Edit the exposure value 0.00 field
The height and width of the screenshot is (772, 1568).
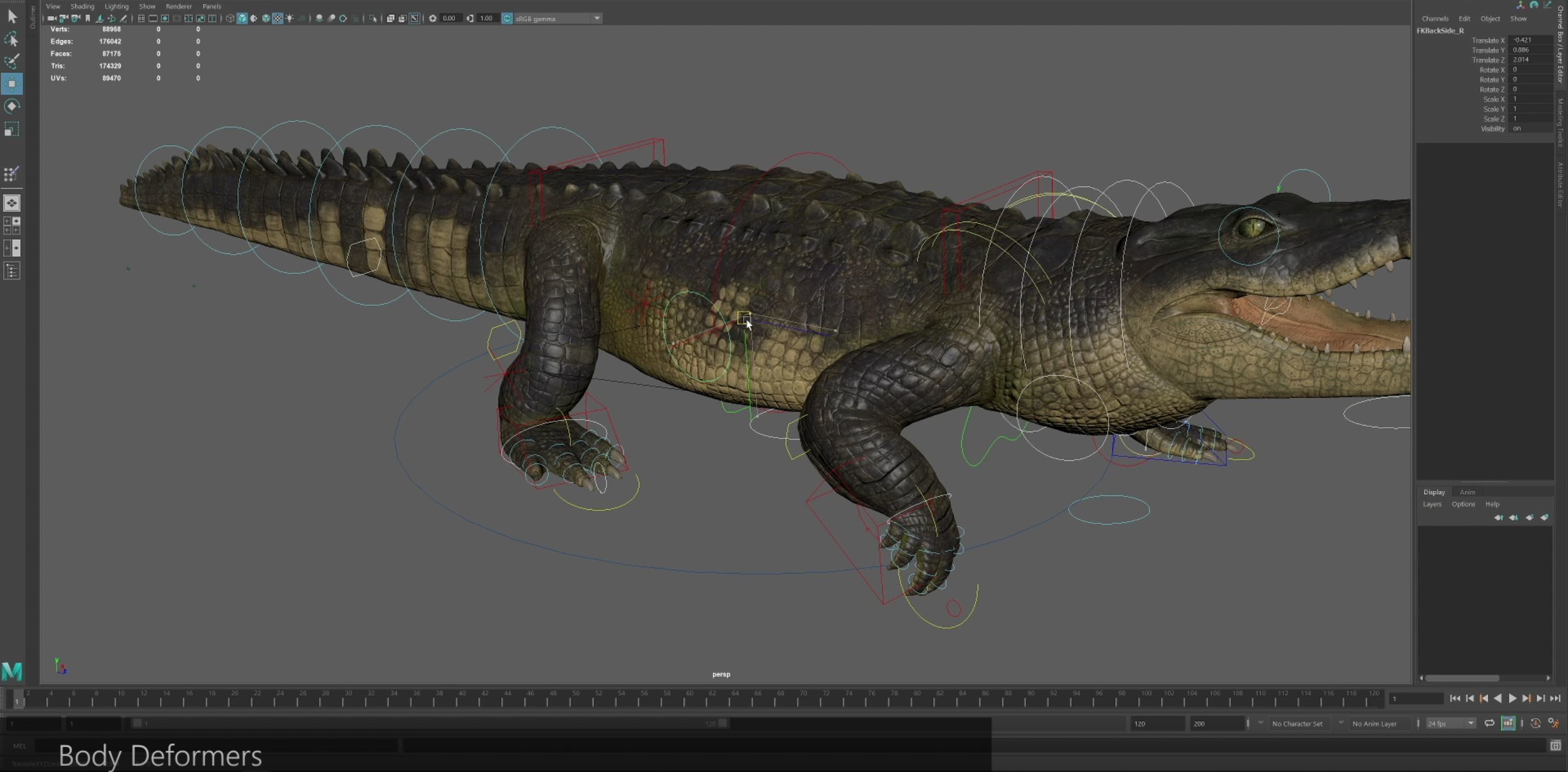pos(451,18)
